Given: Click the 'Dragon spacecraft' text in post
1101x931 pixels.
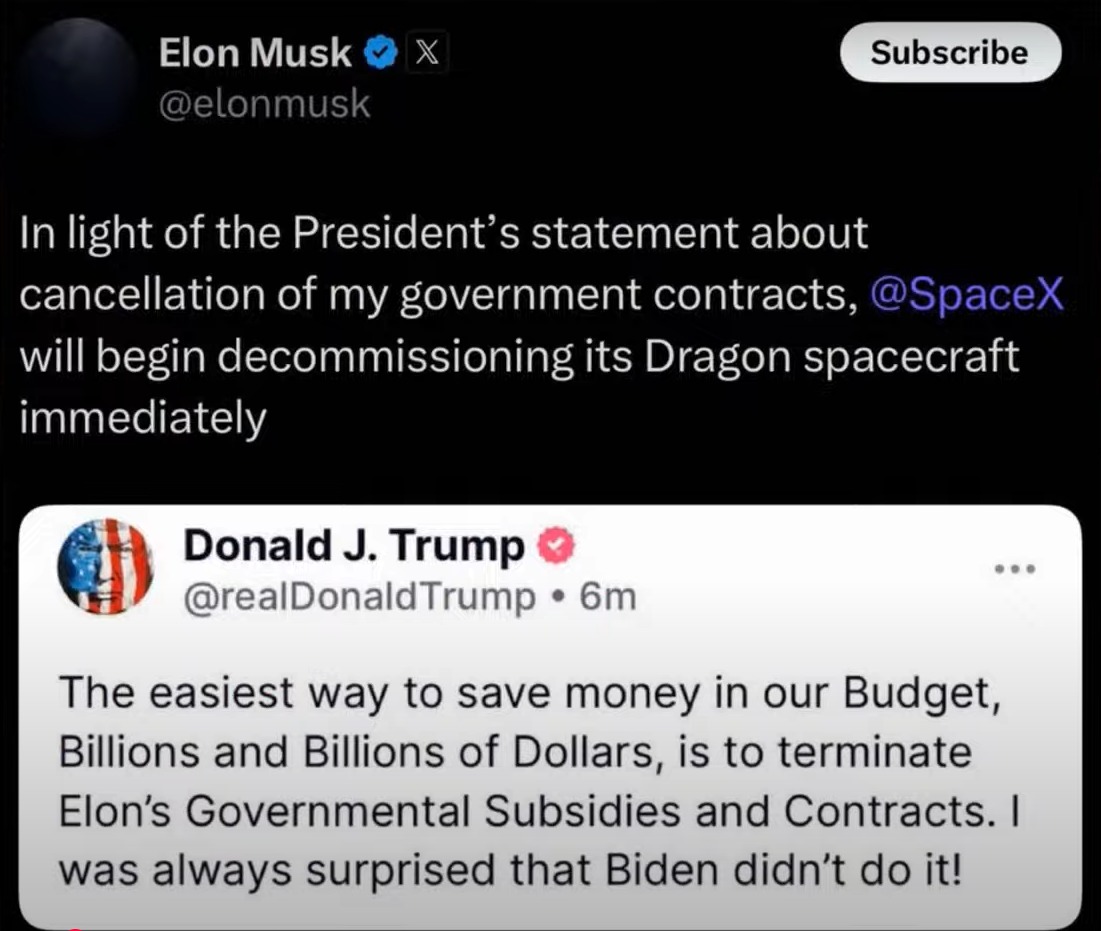Looking at the screenshot, I should point(831,357).
